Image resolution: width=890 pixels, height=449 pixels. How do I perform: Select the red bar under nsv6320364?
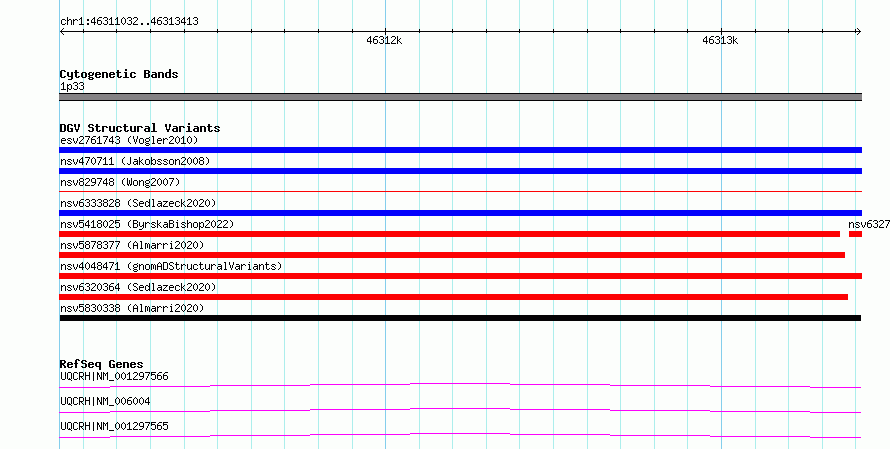click(454, 297)
